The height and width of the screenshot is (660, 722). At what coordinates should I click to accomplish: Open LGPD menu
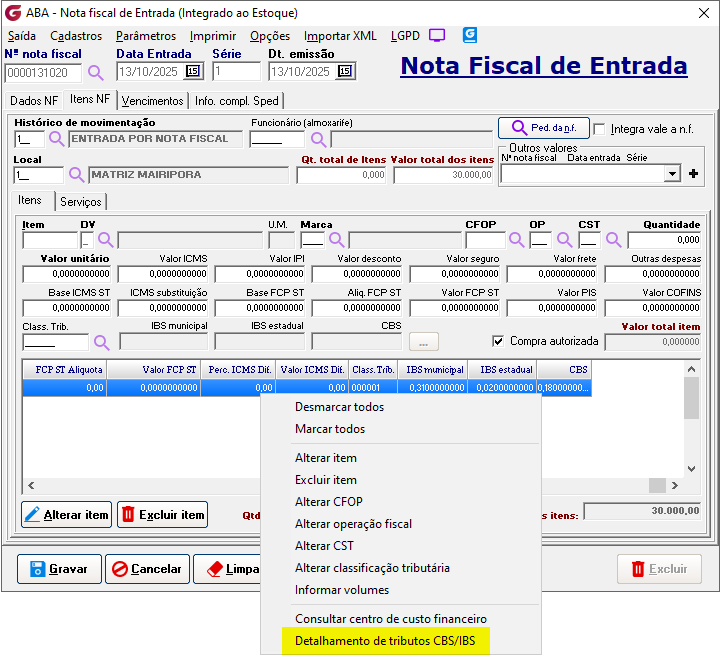pyautogui.click(x=405, y=36)
